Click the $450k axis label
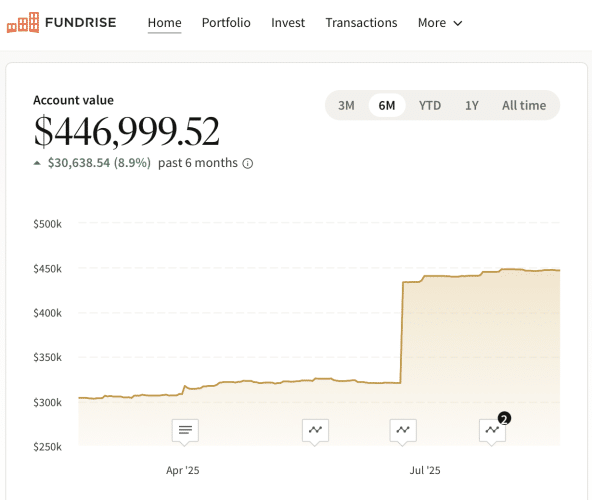592x500 pixels. pos(47,269)
